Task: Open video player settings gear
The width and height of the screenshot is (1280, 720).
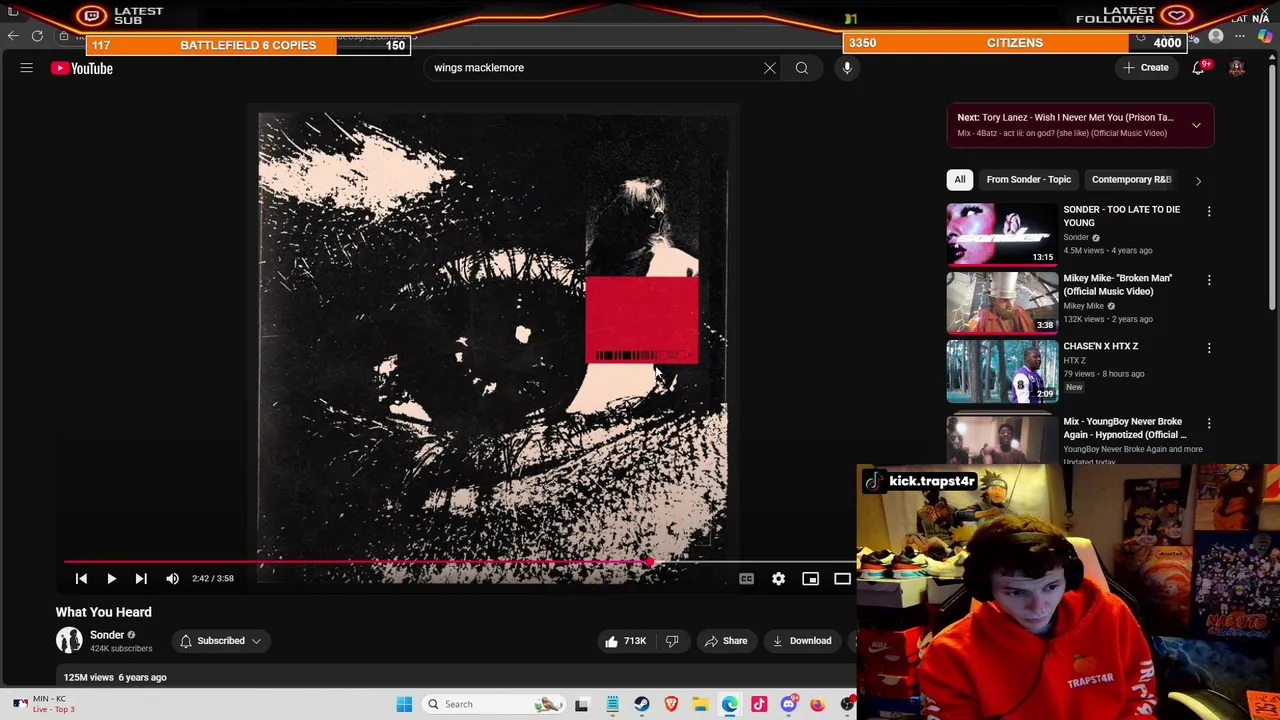Action: [778, 578]
